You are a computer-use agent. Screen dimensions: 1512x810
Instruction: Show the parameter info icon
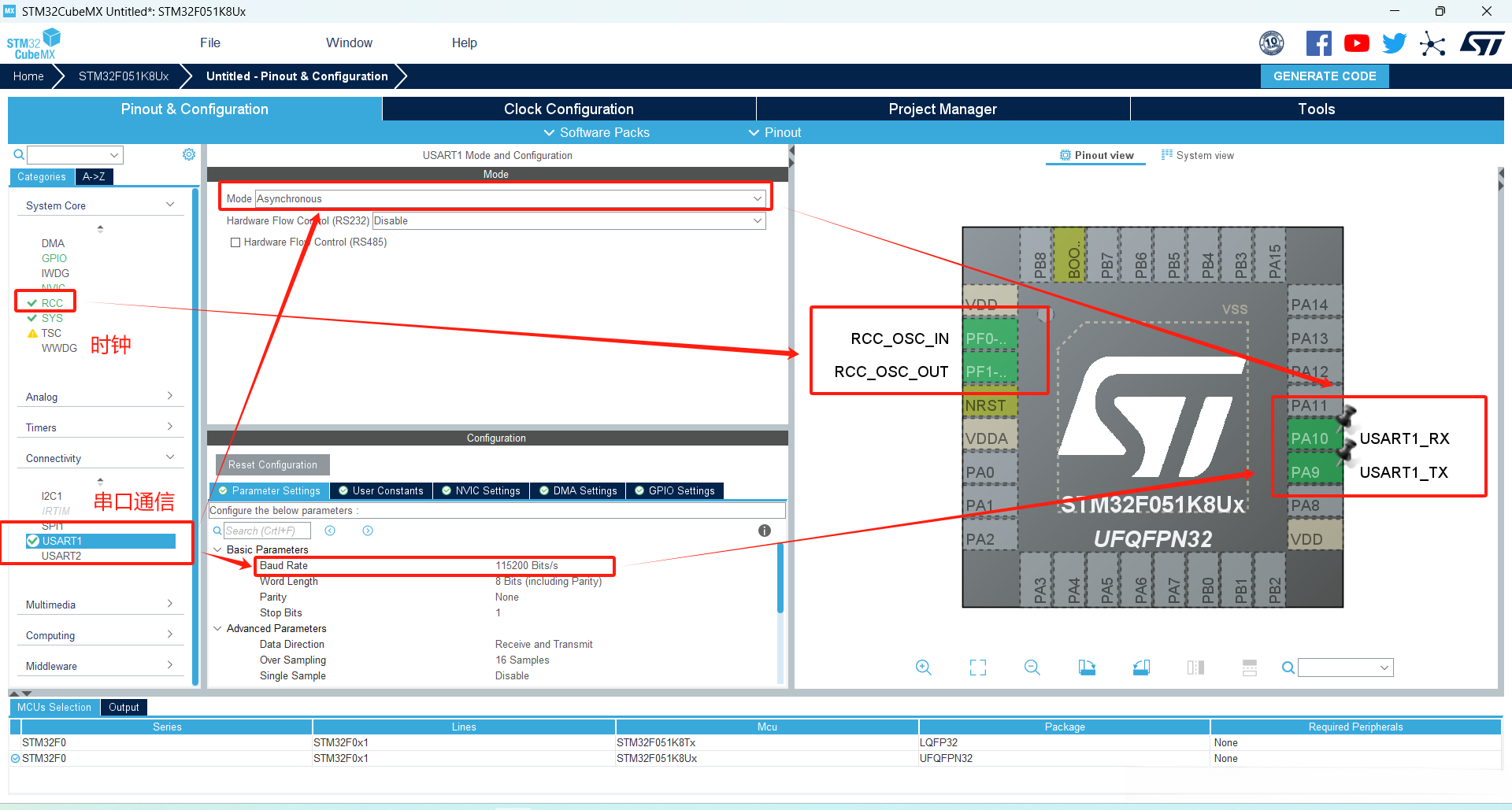pos(764,531)
